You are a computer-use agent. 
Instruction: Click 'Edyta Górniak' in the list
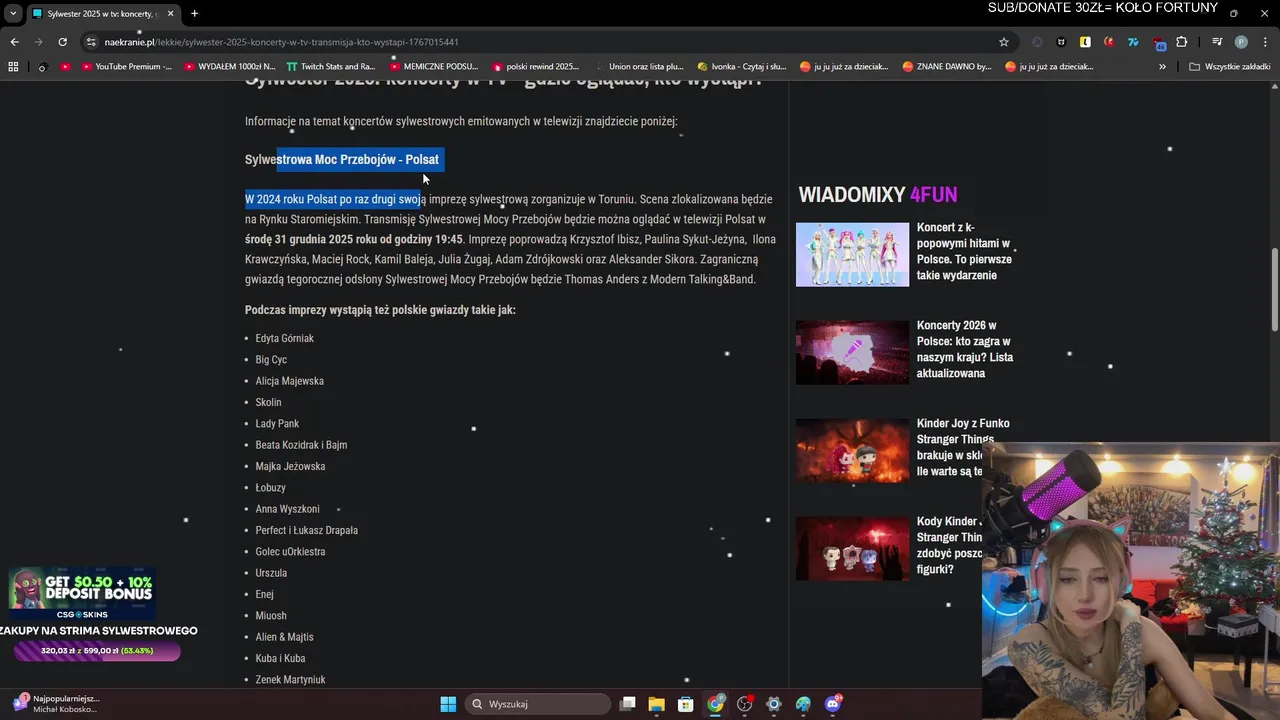[x=284, y=338]
